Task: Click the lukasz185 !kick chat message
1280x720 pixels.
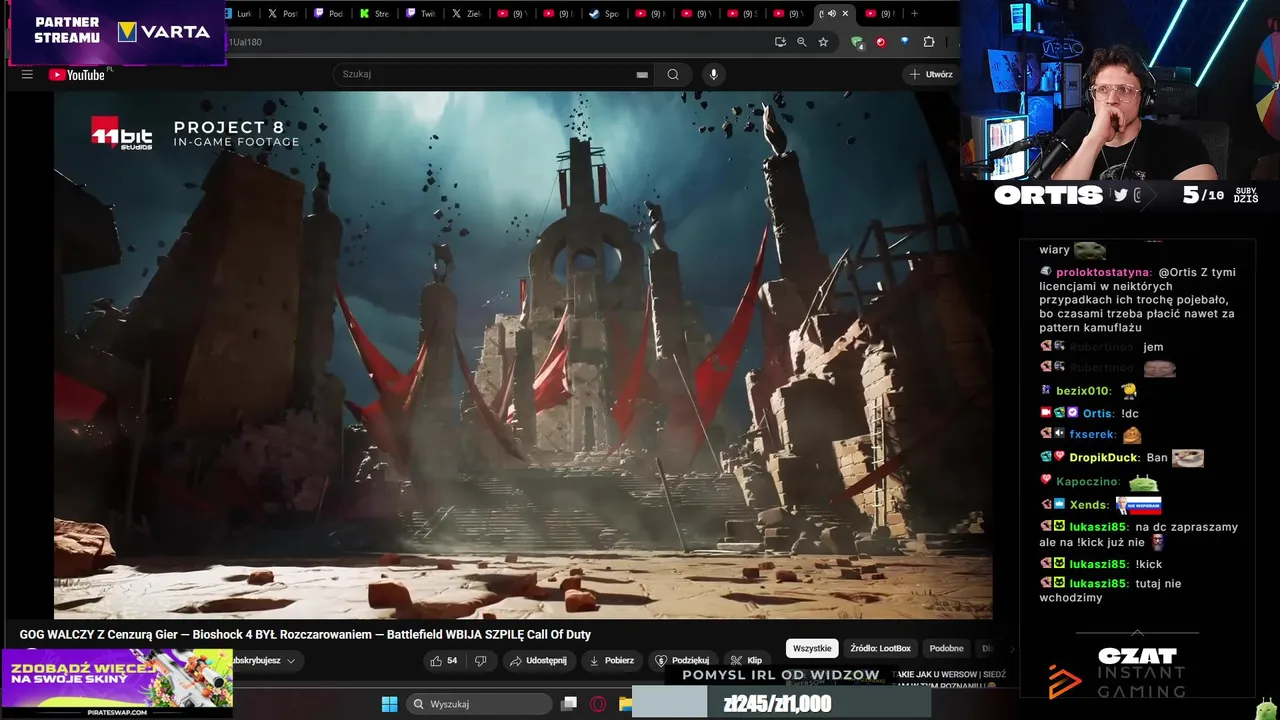Action: pos(1101,564)
